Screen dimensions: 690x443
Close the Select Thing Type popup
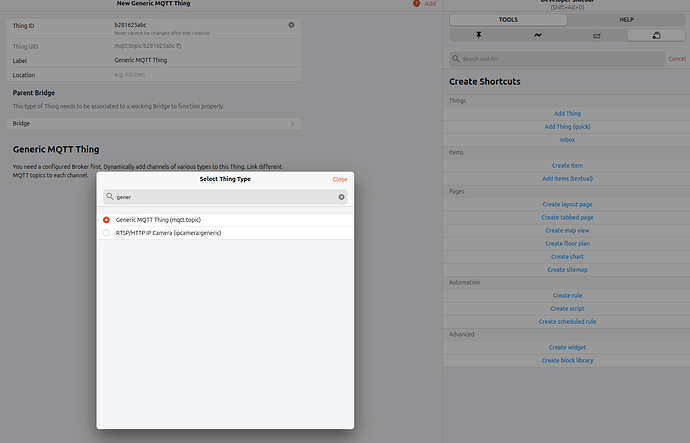pyautogui.click(x=340, y=179)
